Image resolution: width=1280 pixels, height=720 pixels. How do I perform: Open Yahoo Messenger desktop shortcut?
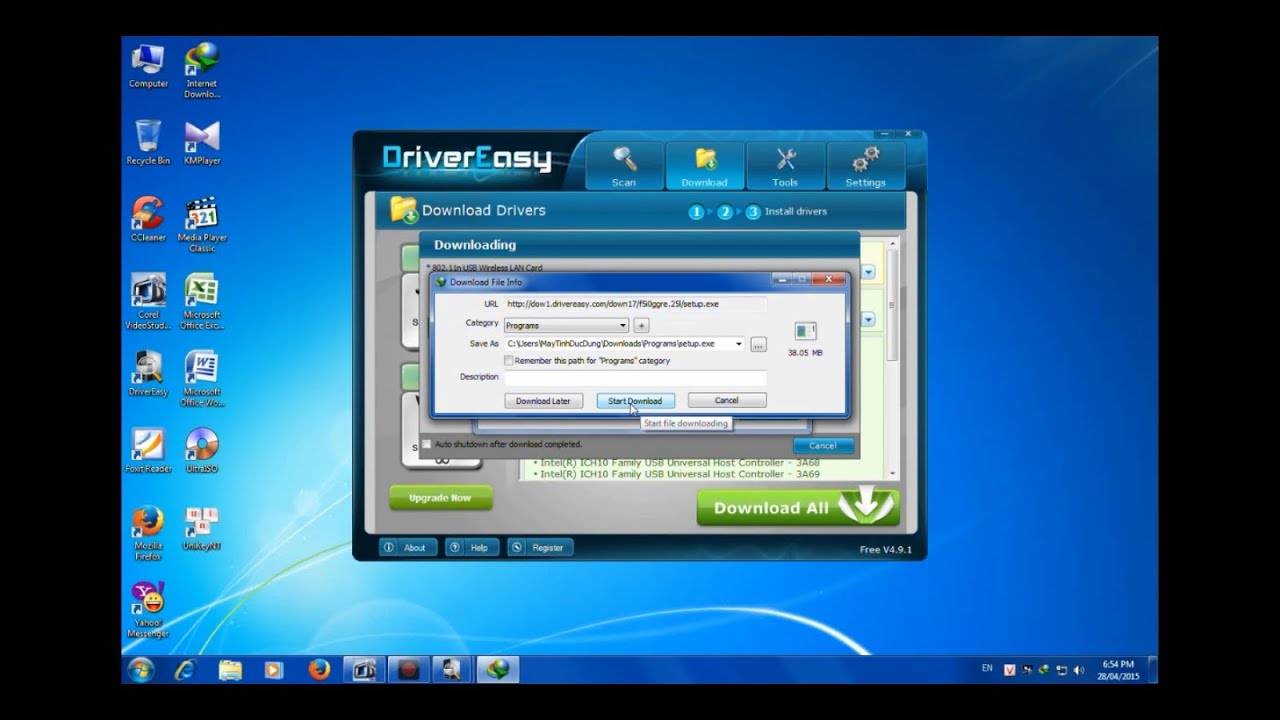pyautogui.click(x=148, y=609)
